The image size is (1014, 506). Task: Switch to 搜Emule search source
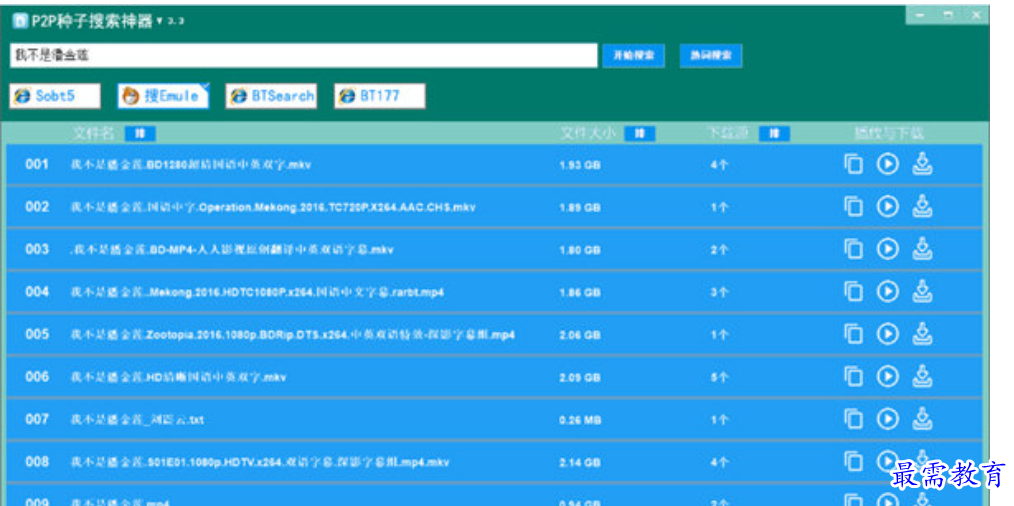pos(164,96)
